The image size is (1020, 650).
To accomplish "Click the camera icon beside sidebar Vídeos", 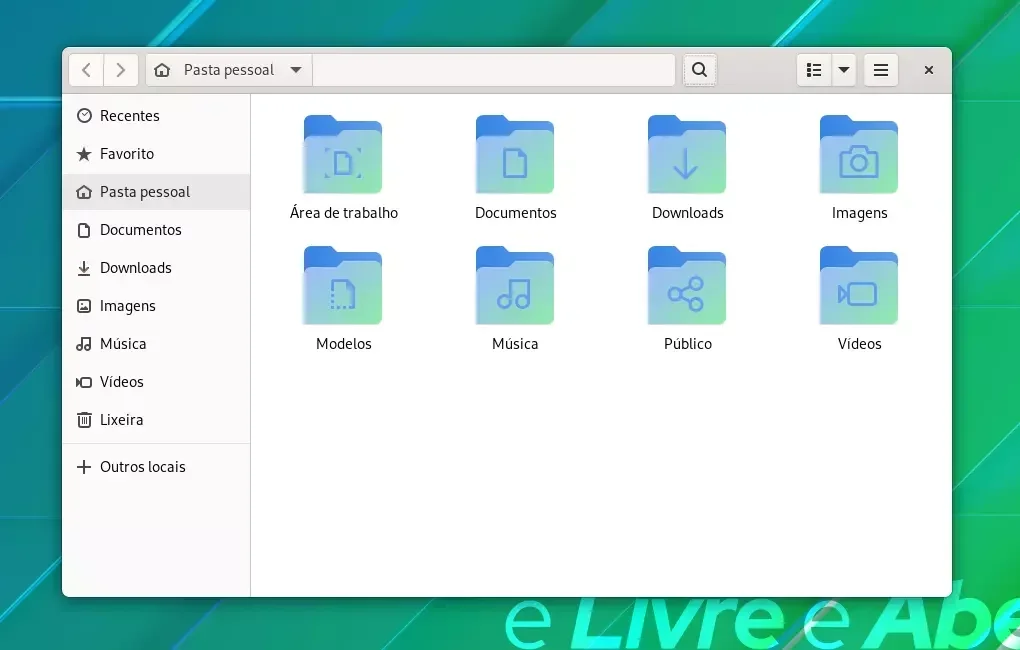I will coord(84,382).
